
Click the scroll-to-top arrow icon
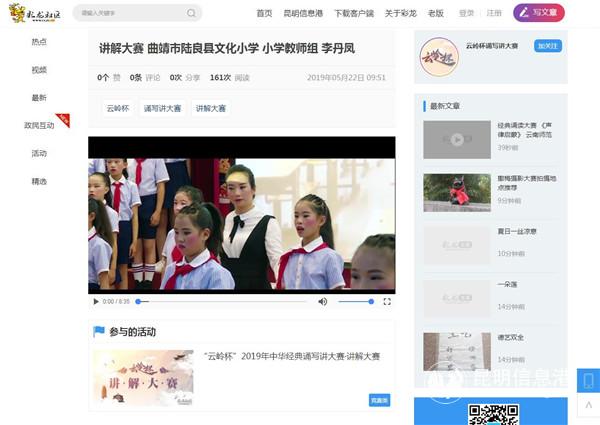click(x=588, y=407)
